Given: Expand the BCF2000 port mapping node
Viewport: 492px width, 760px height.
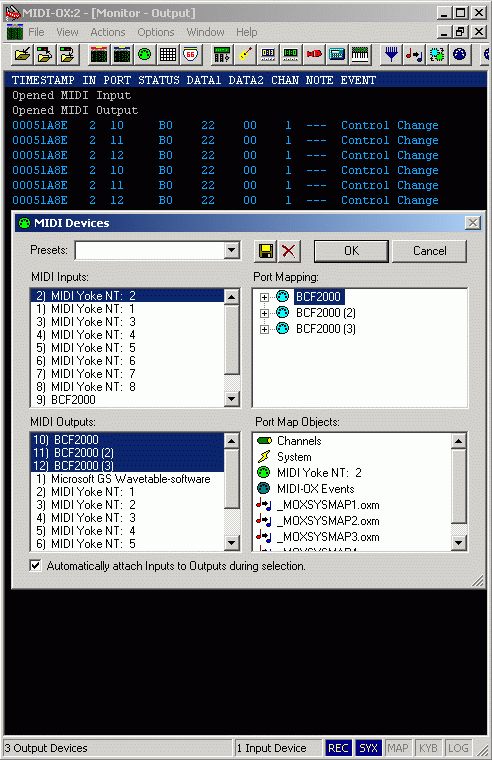Looking at the screenshot, I should pos(264,297).
